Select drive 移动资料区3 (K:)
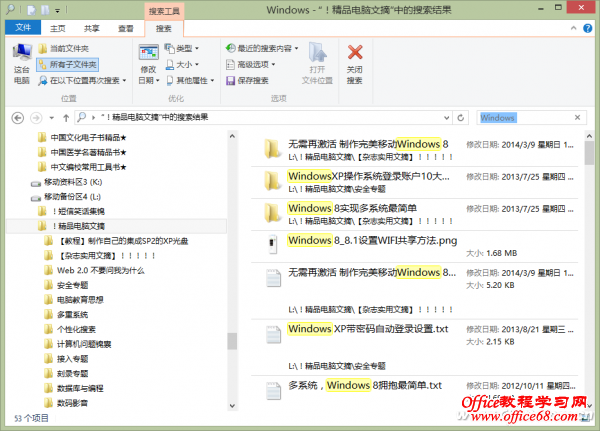 (67, 182)
